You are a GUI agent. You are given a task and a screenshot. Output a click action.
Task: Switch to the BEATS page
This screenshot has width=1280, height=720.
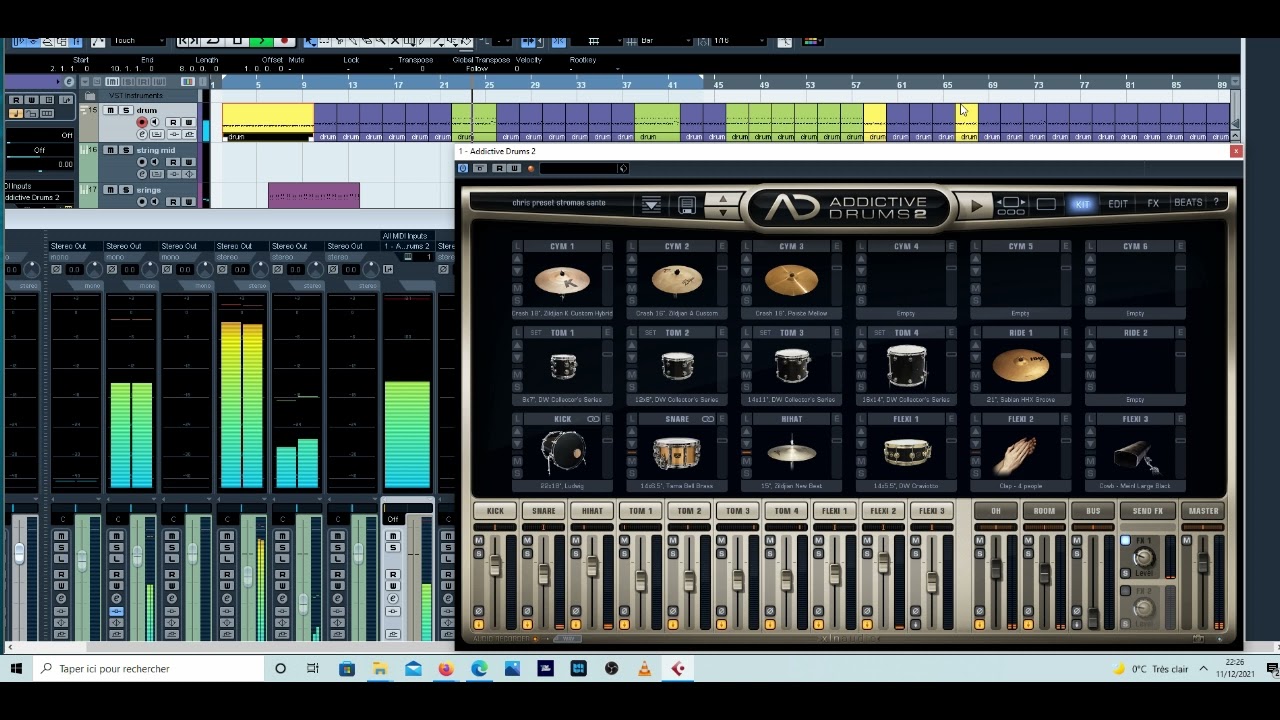point(1188,203)
